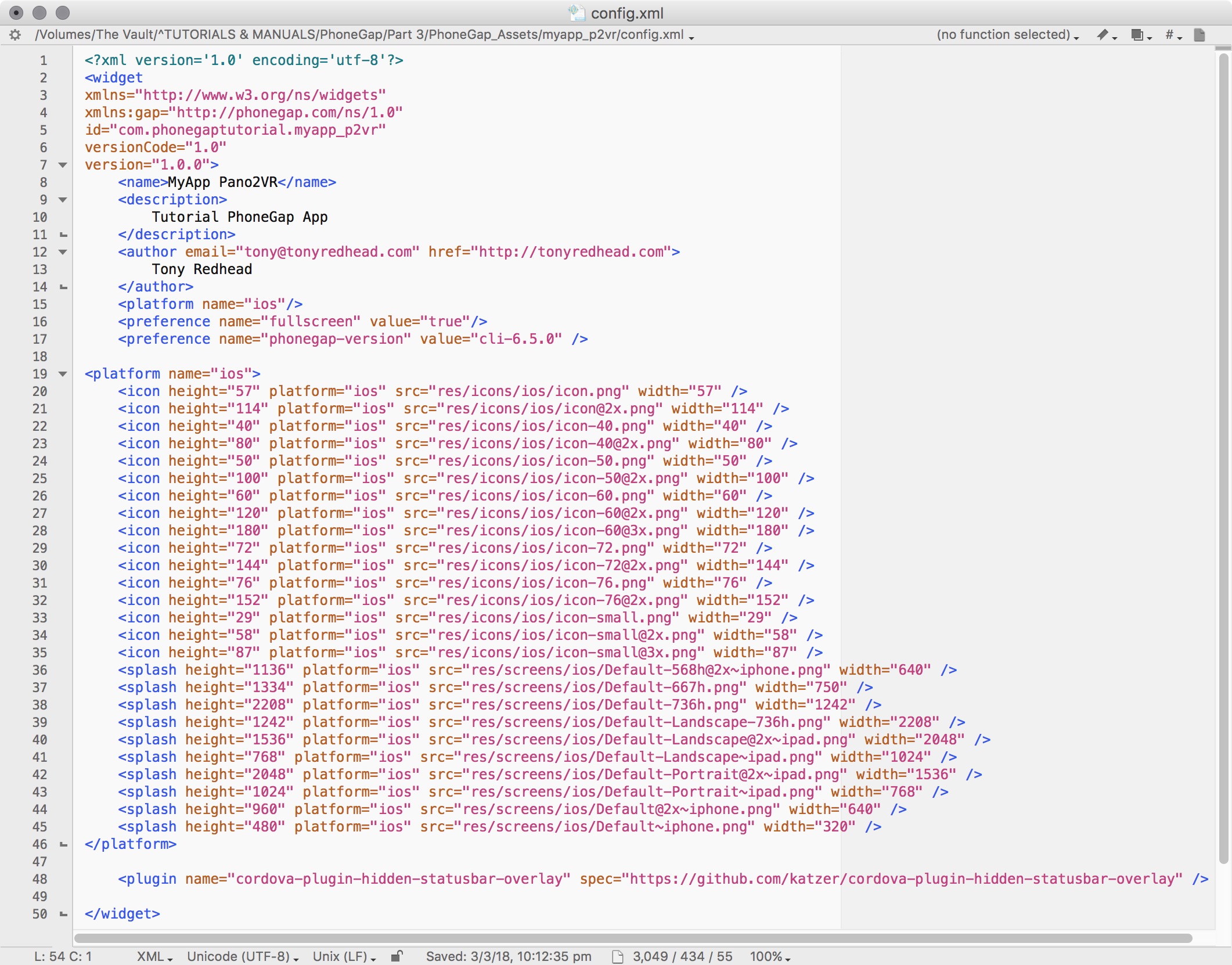The image size is (1232, 965).
Task: Click fold end marker at line 11
Action: point(63,235)
